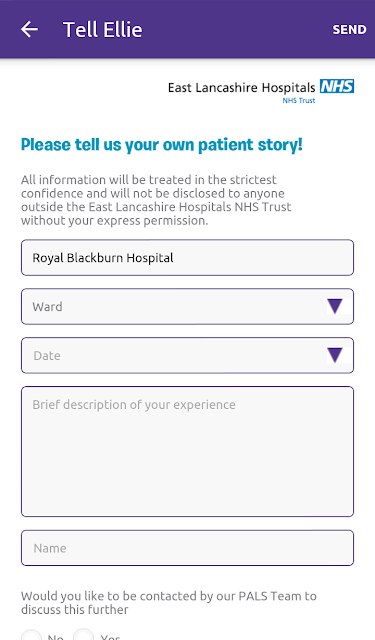The width and height of the screenshot is (375, 640).
Task: Focus the Ward selection field
Action: 187,307
